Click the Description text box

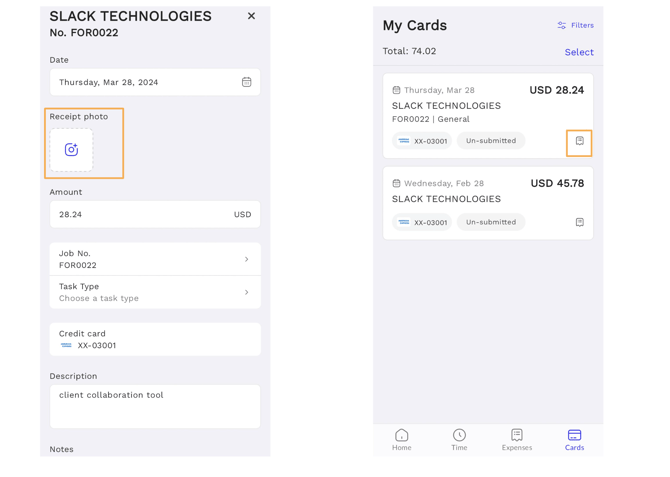point(155,406)
